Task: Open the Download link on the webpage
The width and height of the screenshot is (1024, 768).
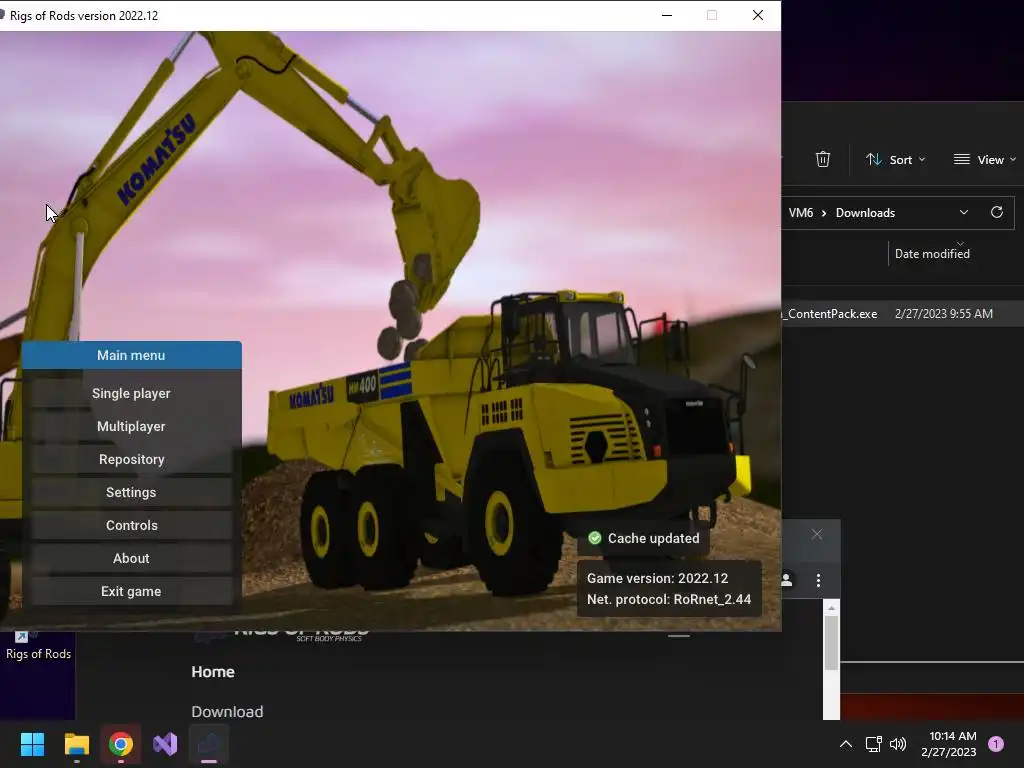Action: (x=227, y=712)
